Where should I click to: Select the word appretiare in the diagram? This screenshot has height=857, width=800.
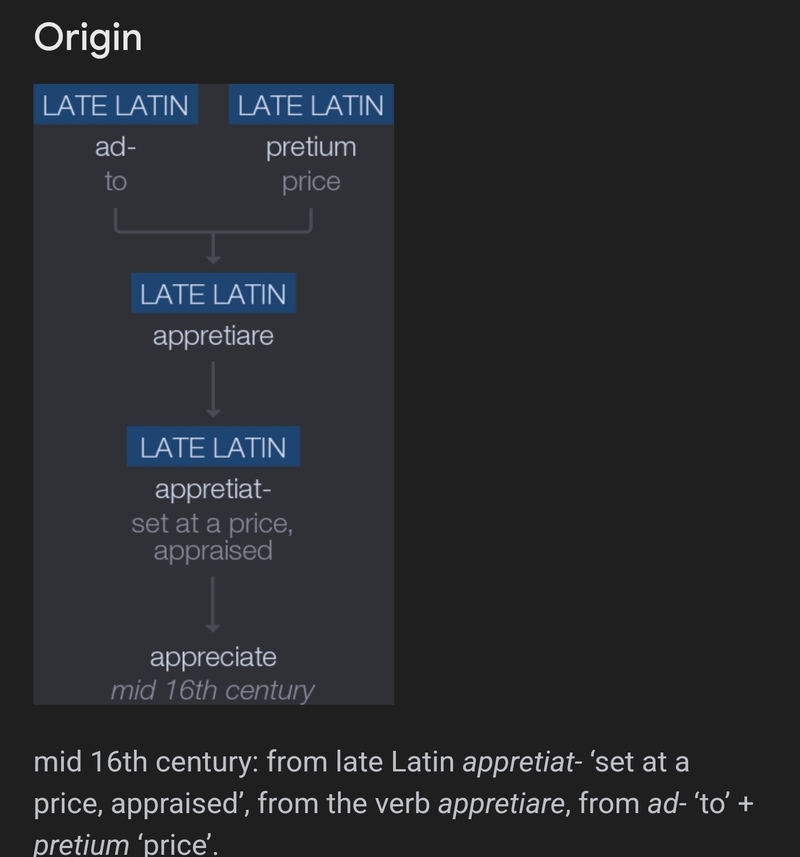click(x=213, y=336)
